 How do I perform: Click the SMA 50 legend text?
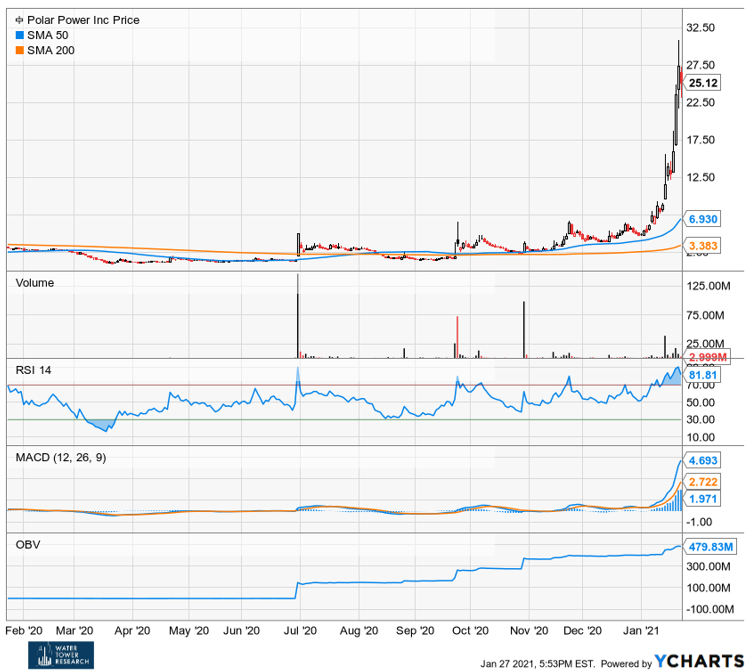pos(47,35)
